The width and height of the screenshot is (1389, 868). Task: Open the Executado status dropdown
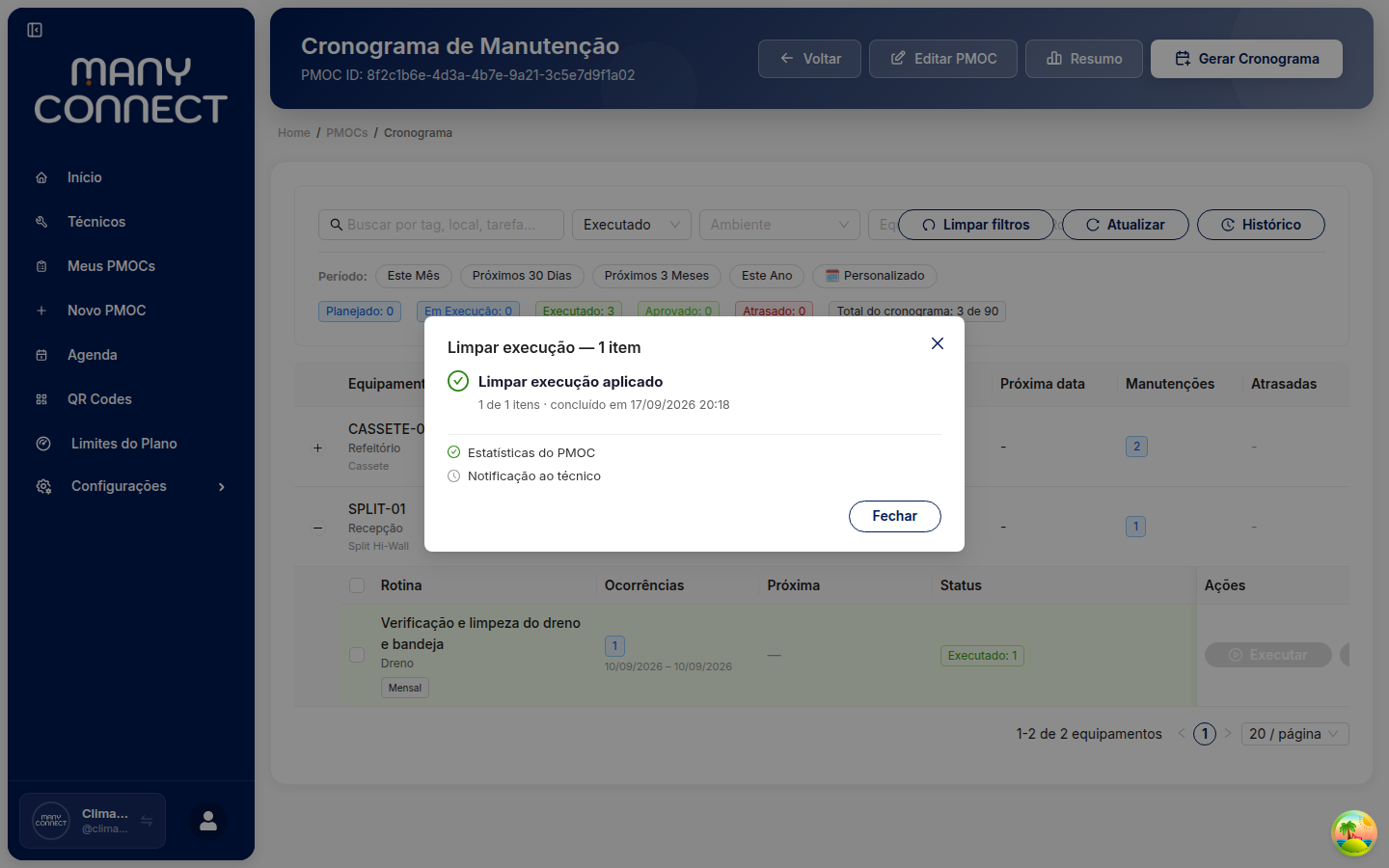point(632,225)
